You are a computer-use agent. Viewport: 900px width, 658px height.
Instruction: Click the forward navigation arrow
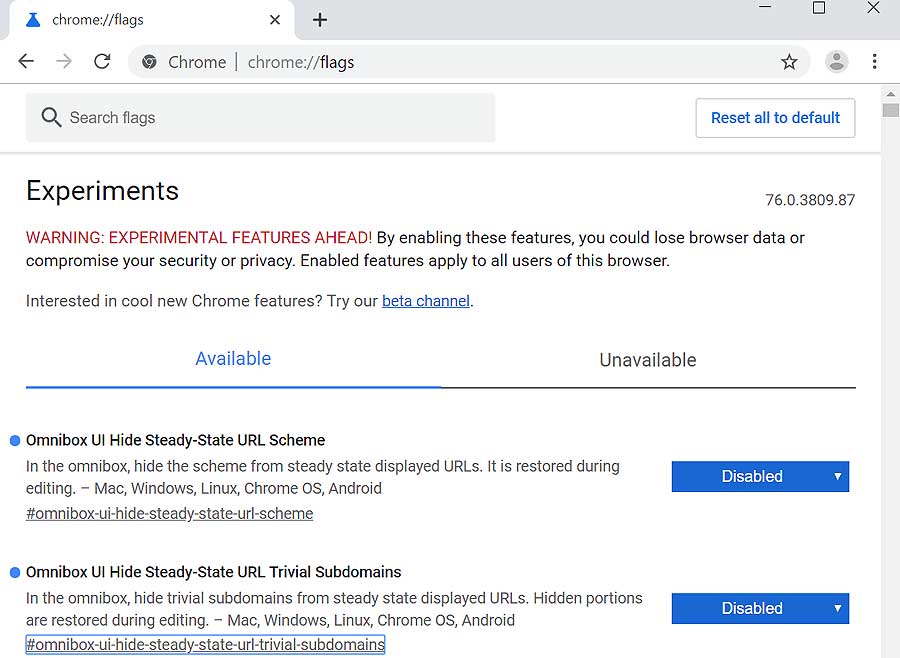click(64, 61)
